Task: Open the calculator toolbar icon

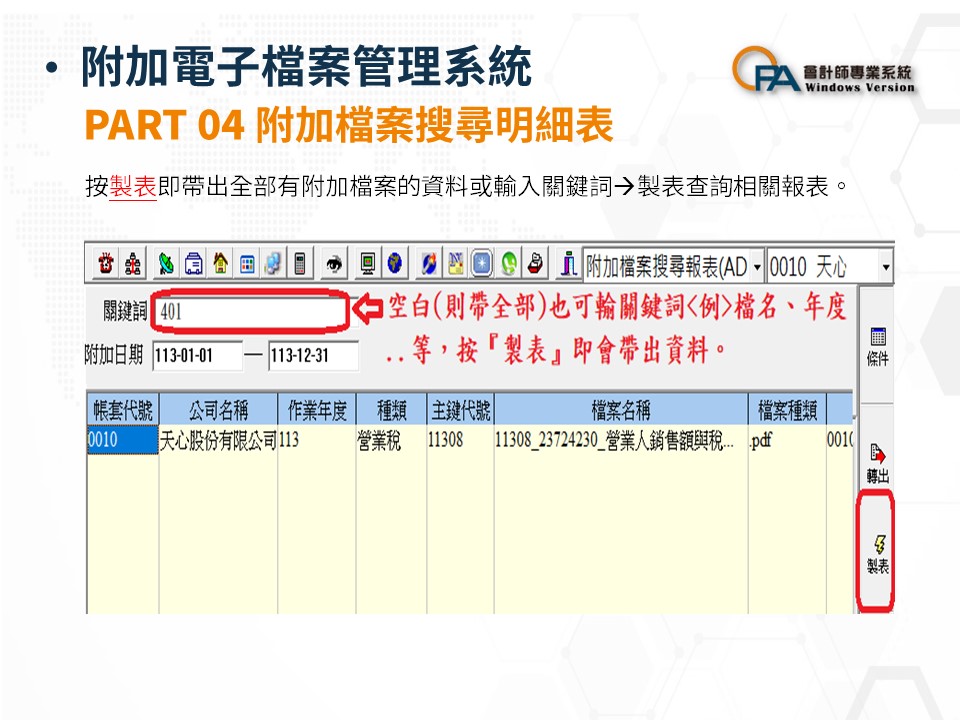Action: click(x=300, y=264)
